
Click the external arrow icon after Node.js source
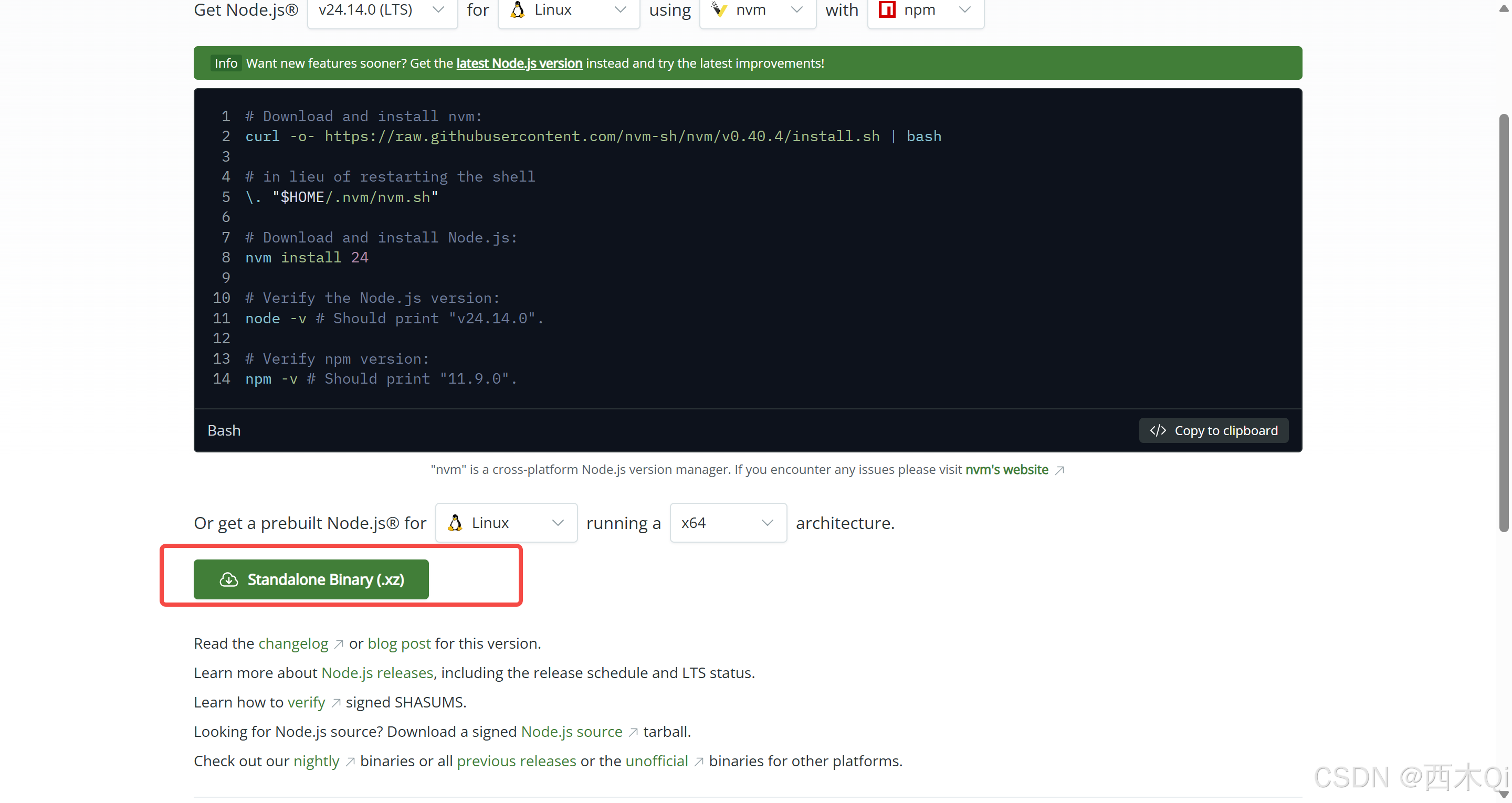[x=633, y=733]
